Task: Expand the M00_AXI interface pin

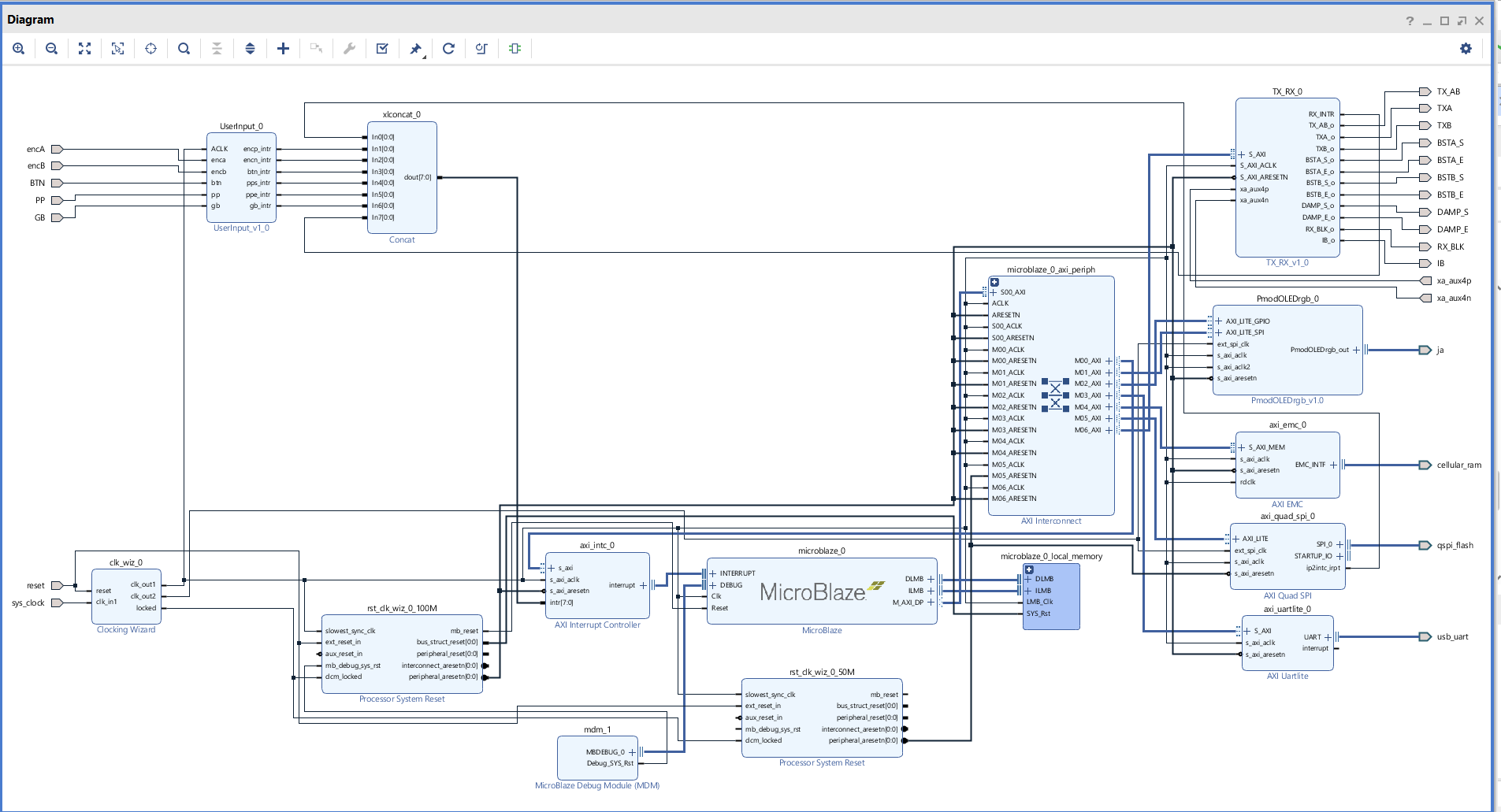Action: 1109,361
